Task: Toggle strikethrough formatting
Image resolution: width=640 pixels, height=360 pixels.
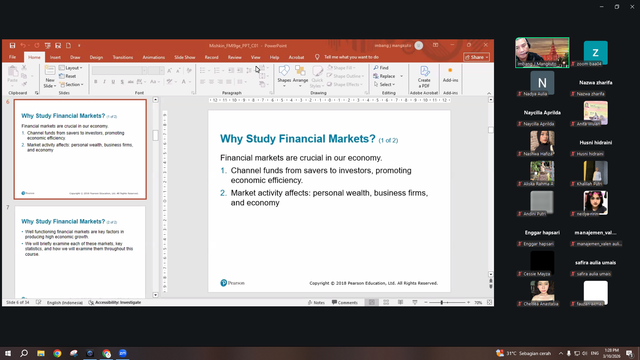Action: click(131, 82)
